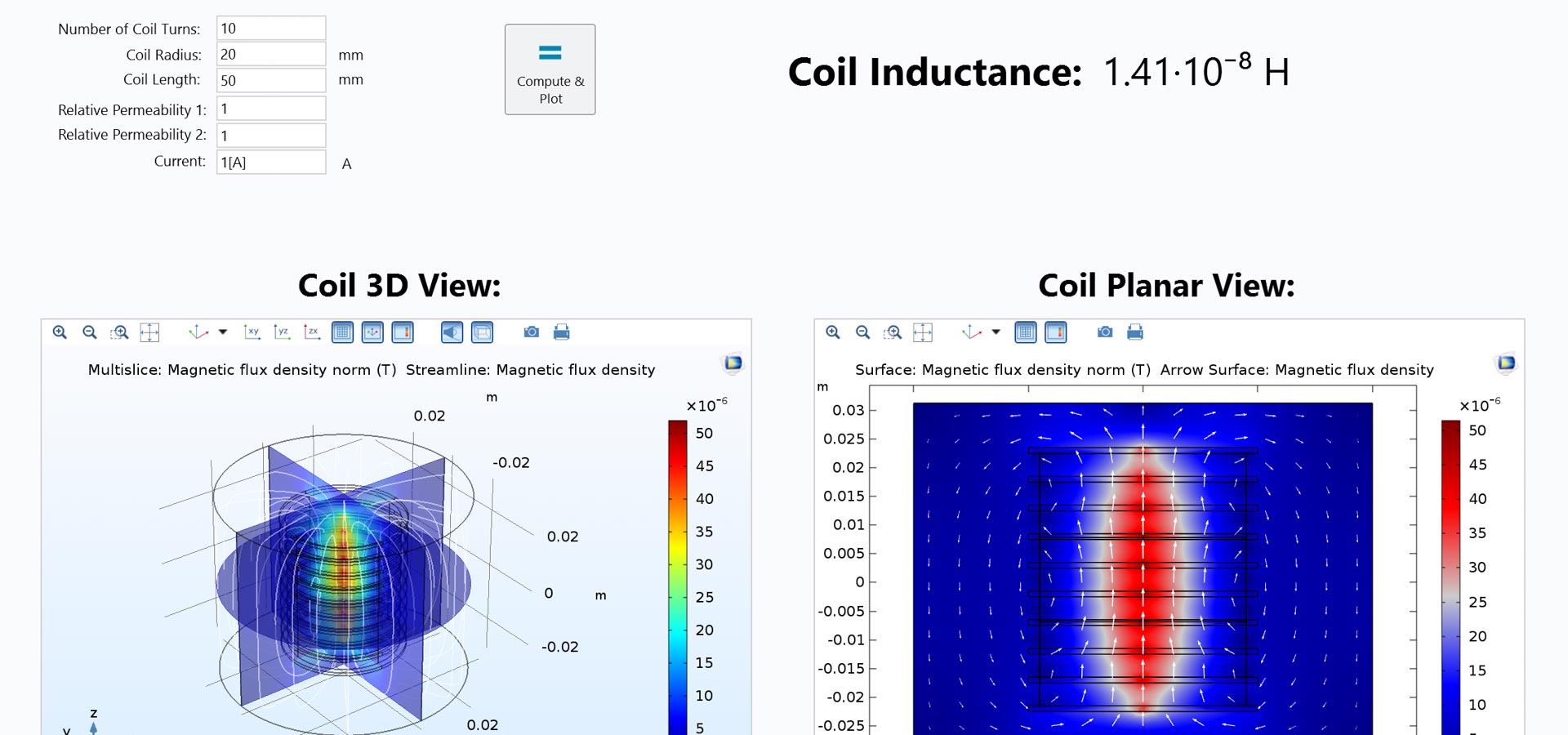Click Zoom Out in 3D View toolbar
This screenshot has width=1568, height=735.
[90, 332]
